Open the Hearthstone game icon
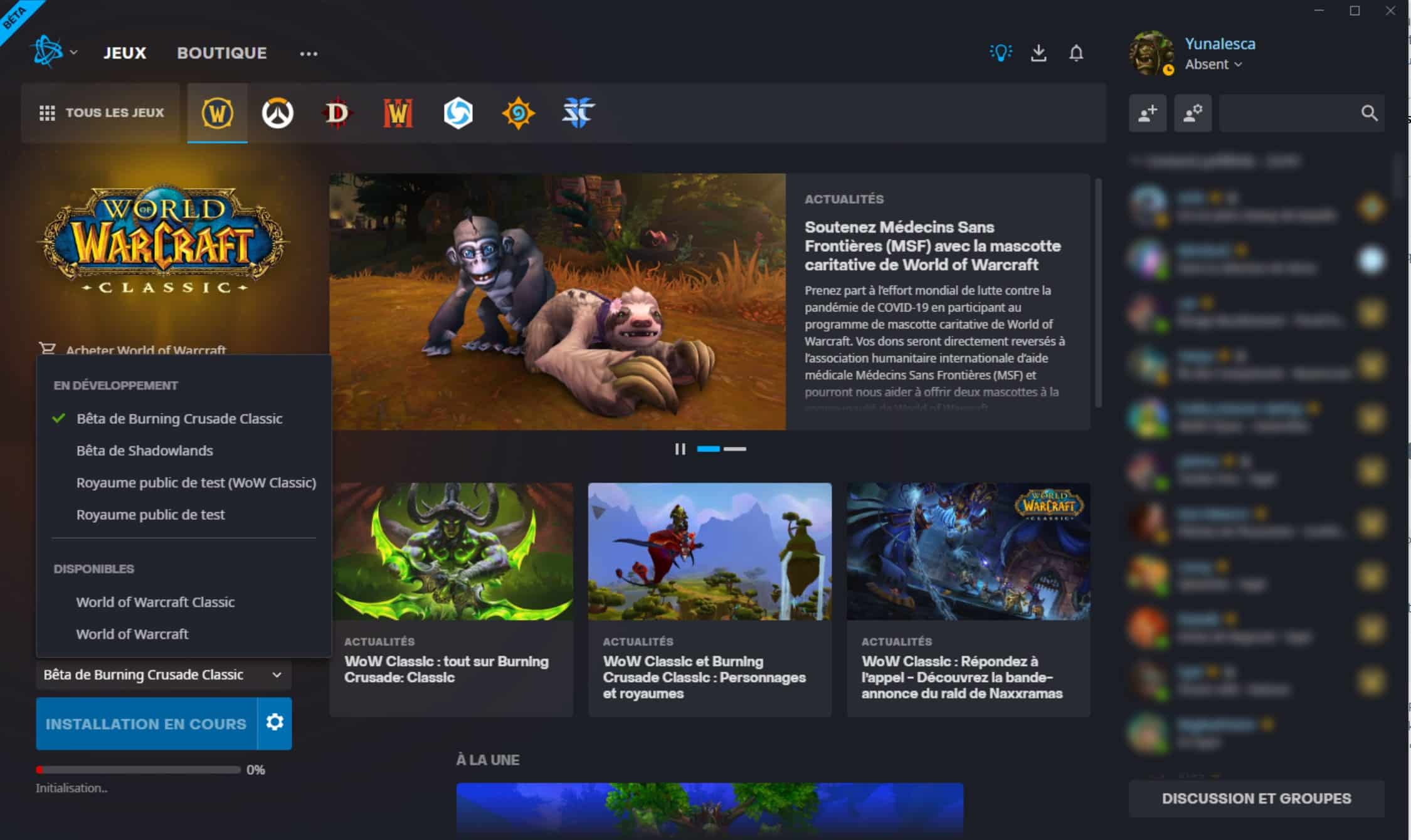 click(518, 113)
